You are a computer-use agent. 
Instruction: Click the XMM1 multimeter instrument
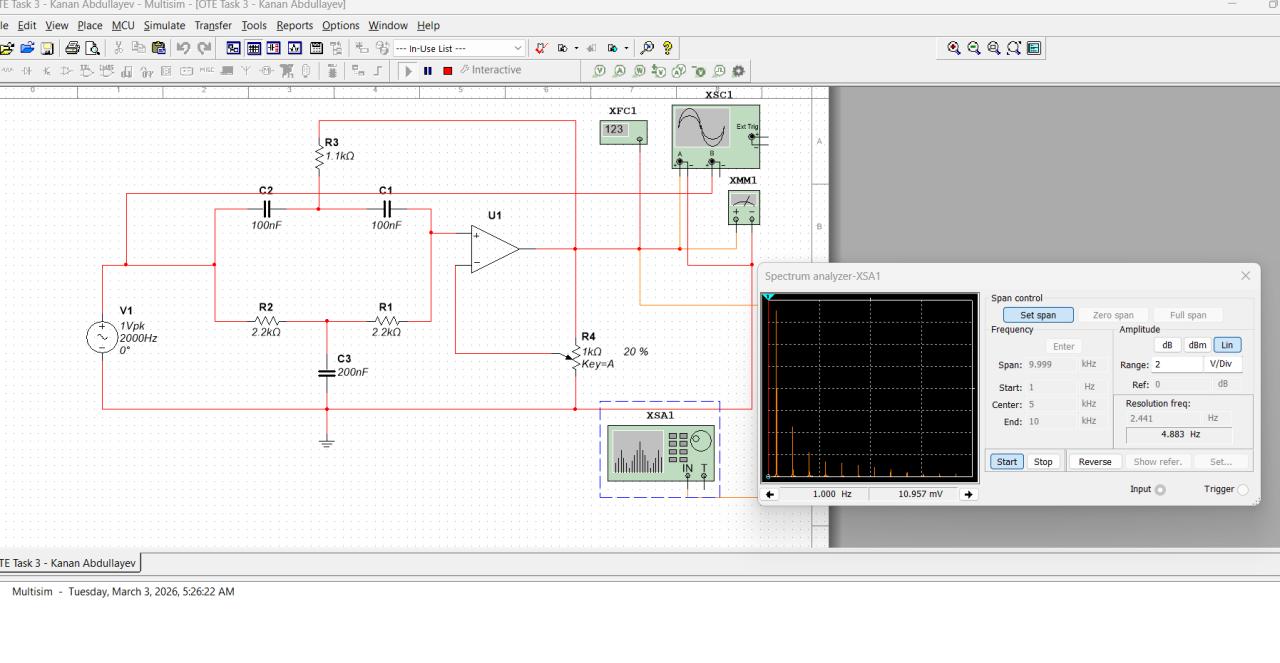[743, 207]
